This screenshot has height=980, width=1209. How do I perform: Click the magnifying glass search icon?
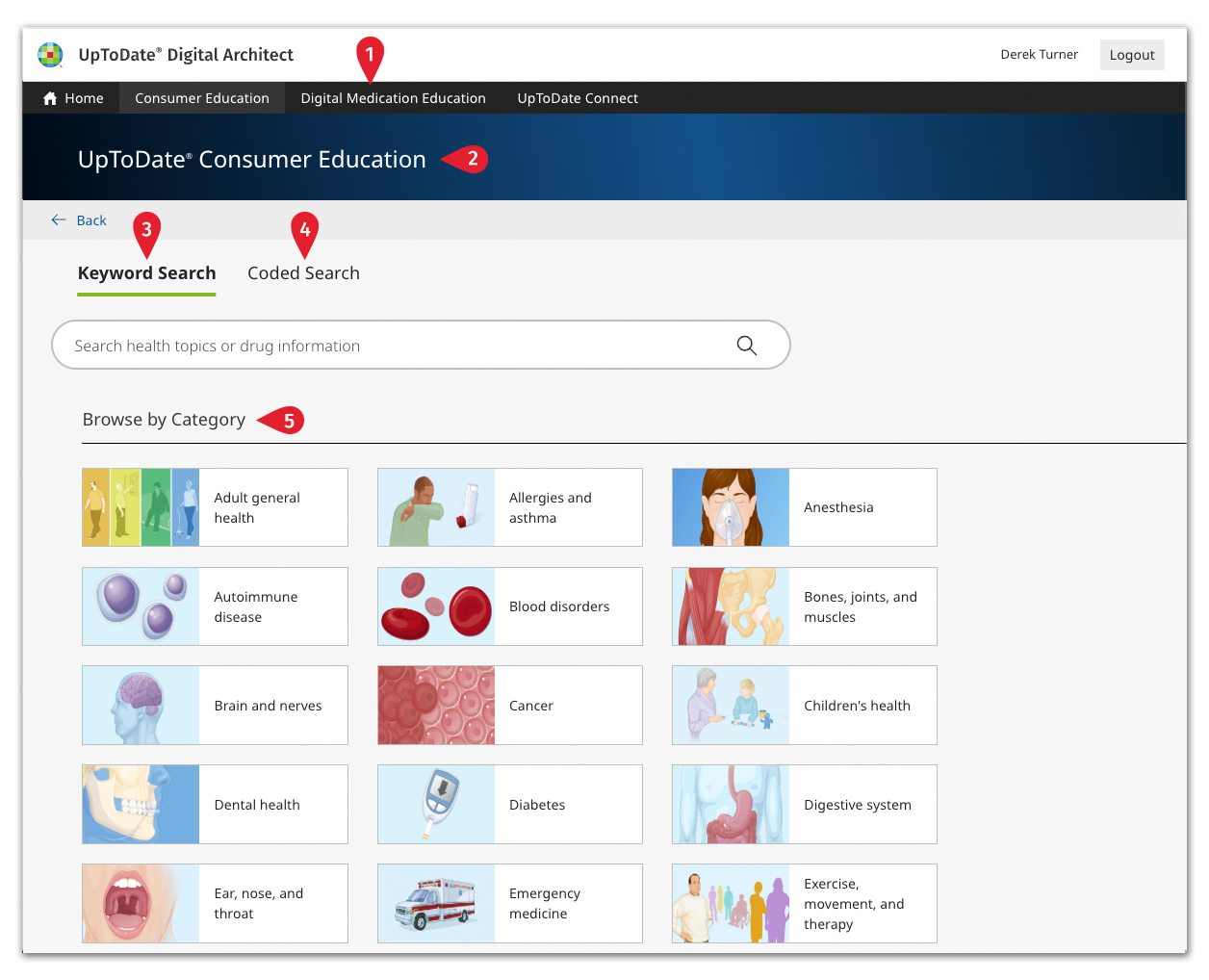pyautogui.click(x=747, y=345)
